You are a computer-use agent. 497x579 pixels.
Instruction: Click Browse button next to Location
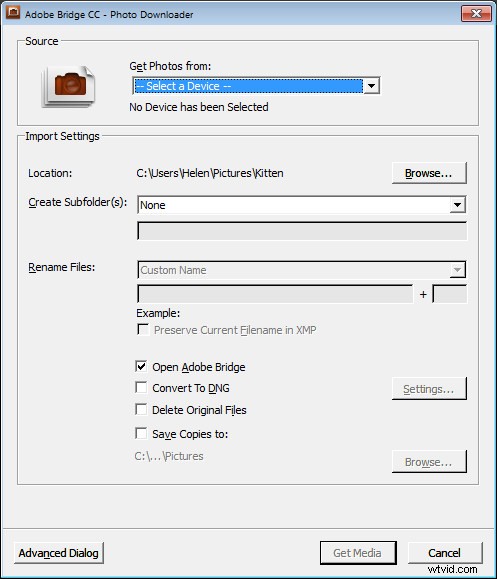(x=429, y=173)
